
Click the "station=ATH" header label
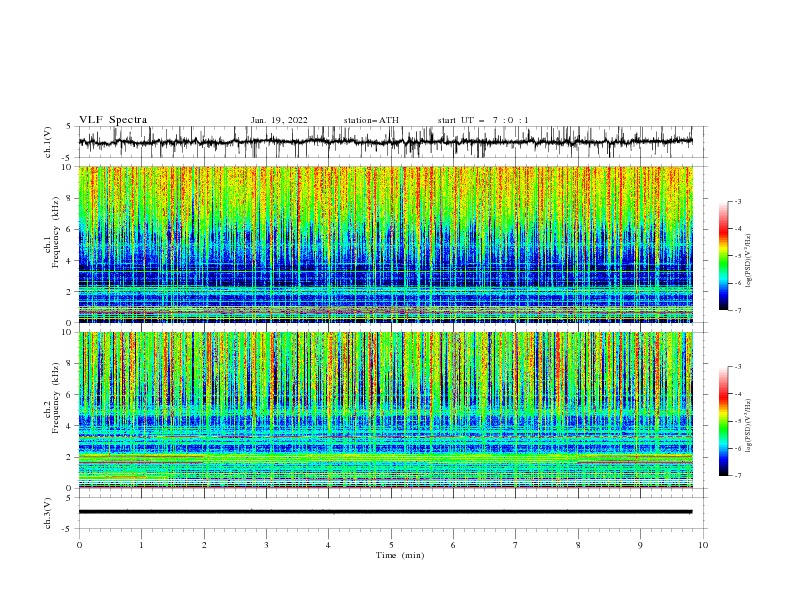371,120
